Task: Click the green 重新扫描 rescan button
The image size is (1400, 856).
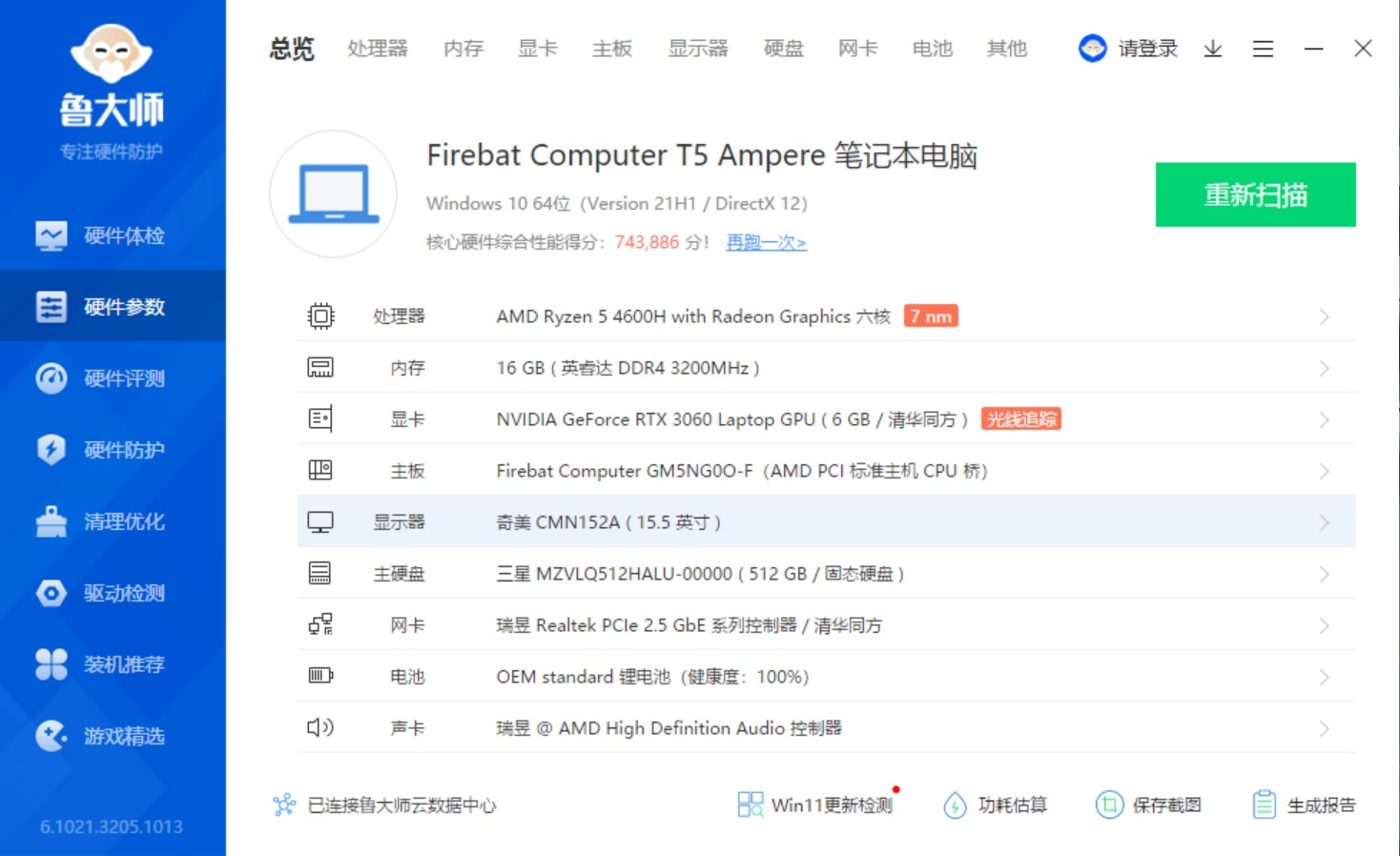Action: [1255, 194]
